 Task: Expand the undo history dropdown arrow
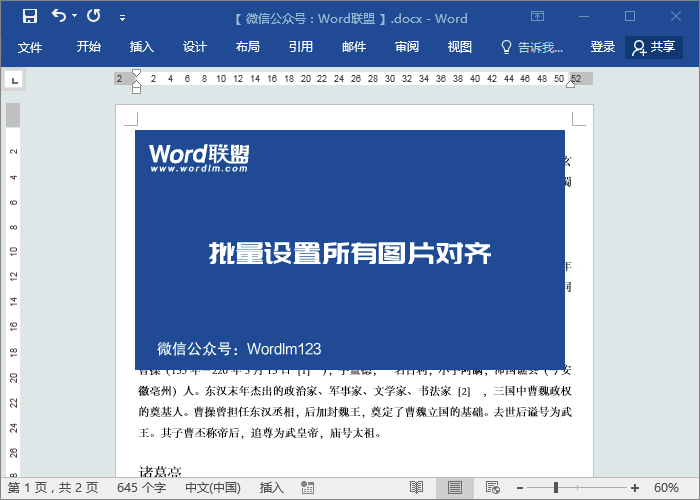(x=75, y=16)
